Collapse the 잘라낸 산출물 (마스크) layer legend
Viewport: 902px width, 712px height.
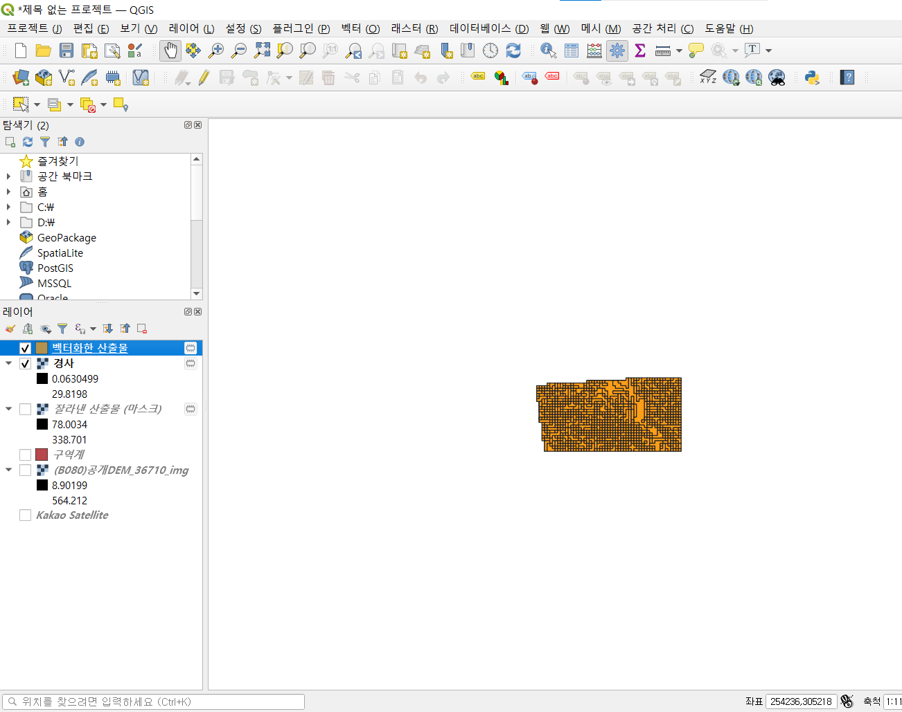9,409
